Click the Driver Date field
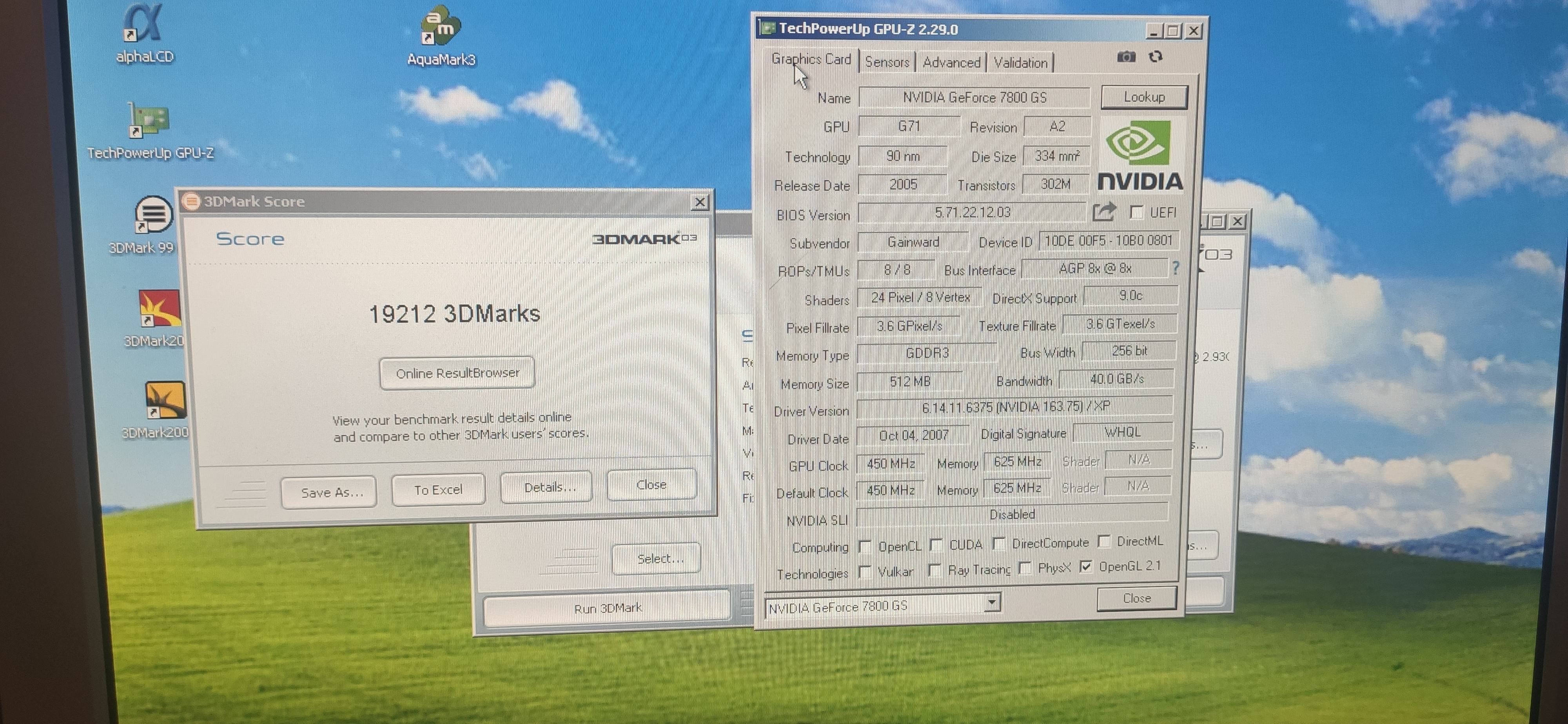The height and width of the screenshot is (724, 1568). pyautogui.click(x=913, y=435)
